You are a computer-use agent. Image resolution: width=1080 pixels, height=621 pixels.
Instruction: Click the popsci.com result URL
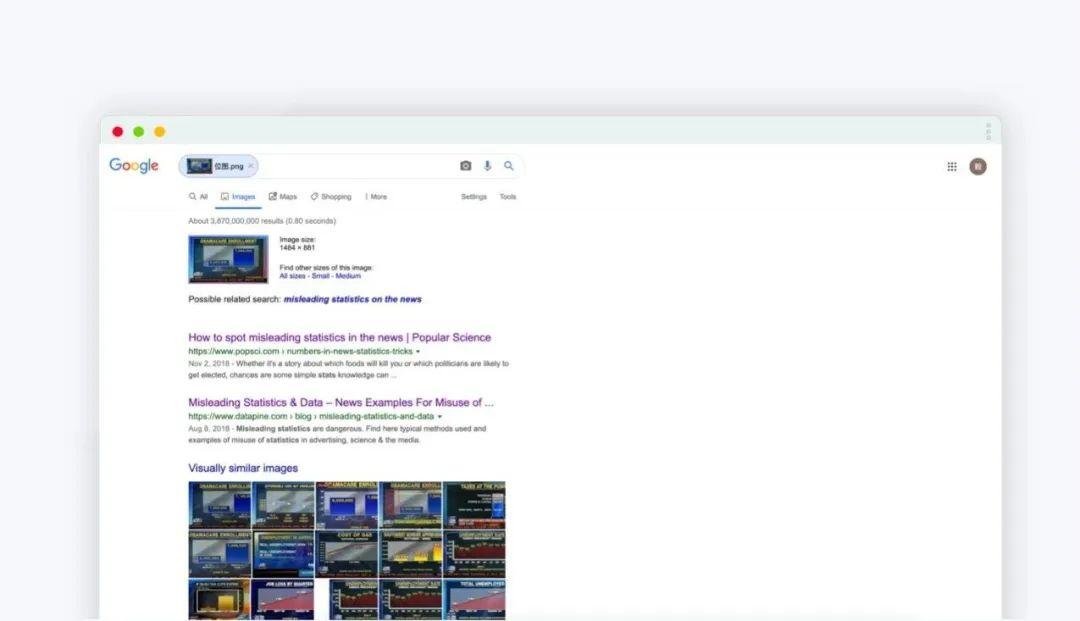(x=300, y=351)
